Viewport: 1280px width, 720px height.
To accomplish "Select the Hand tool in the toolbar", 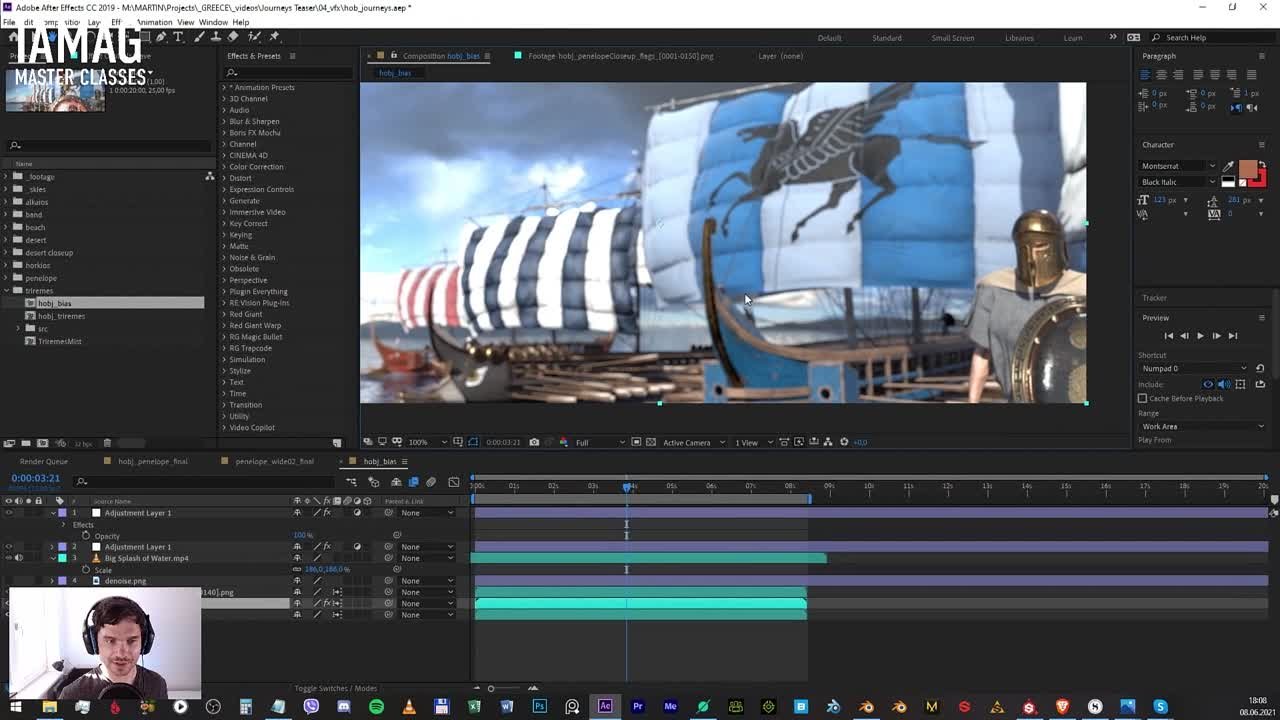I will pyautogui.click(x=52, y=37).
